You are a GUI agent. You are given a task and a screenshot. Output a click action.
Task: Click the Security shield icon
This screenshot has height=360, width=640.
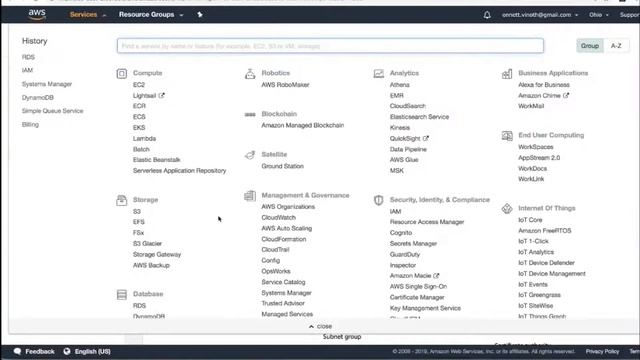tap(378, 200)
